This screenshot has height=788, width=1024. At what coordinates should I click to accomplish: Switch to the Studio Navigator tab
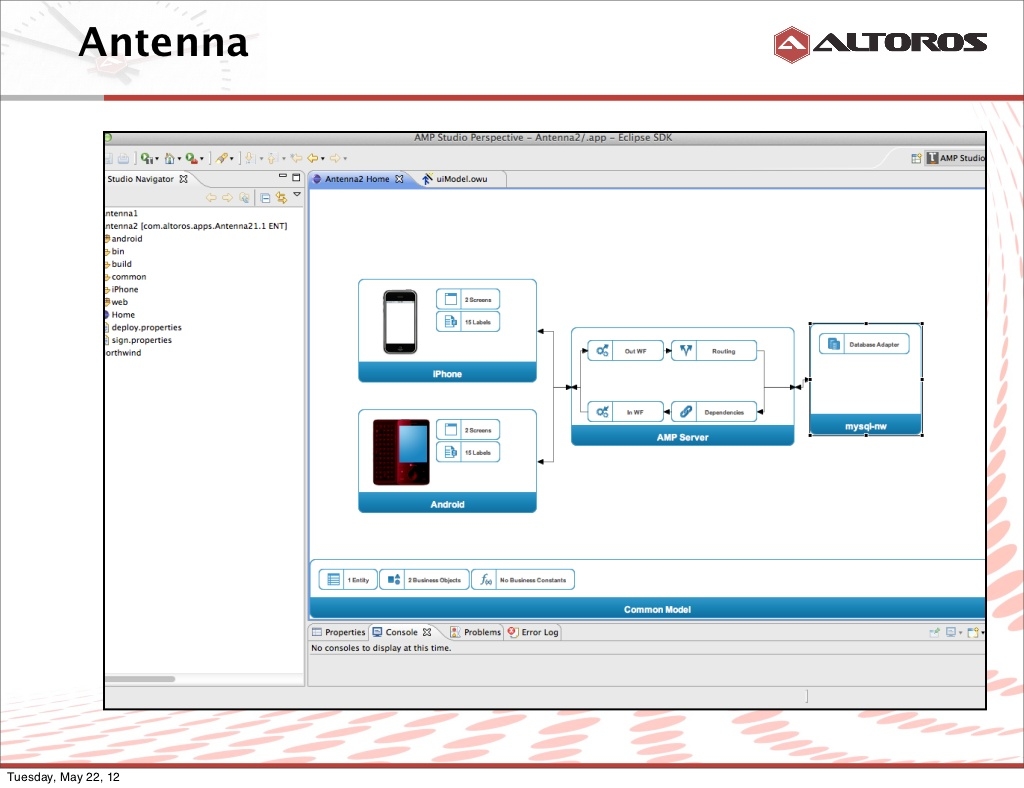pos(140,179)
